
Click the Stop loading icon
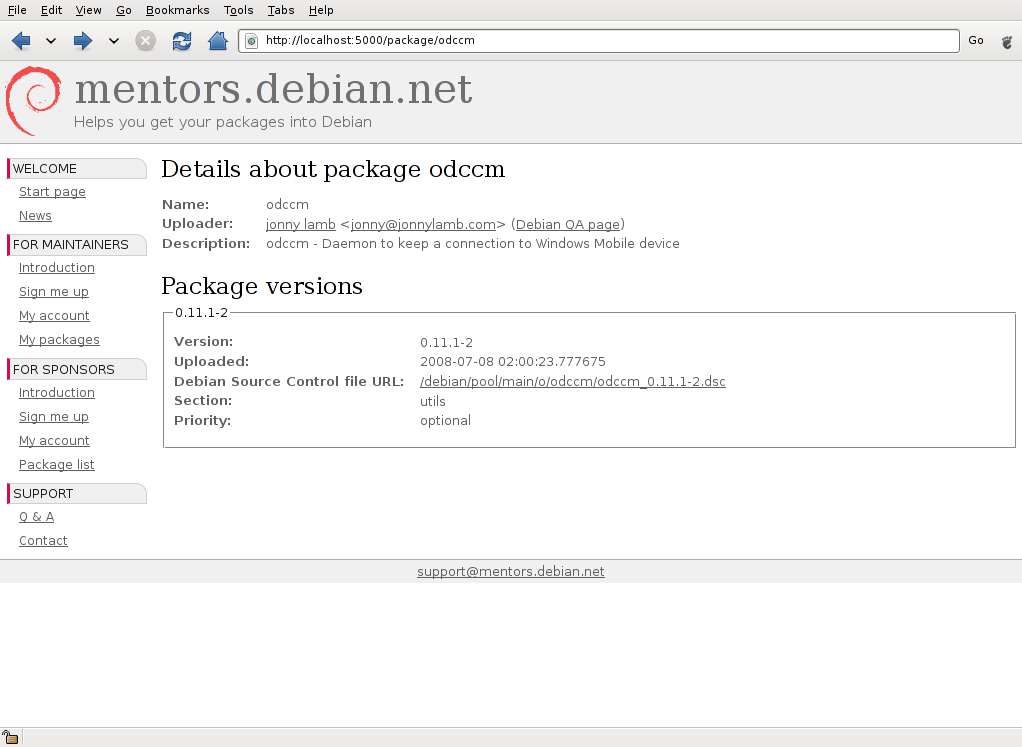[145, 41]
